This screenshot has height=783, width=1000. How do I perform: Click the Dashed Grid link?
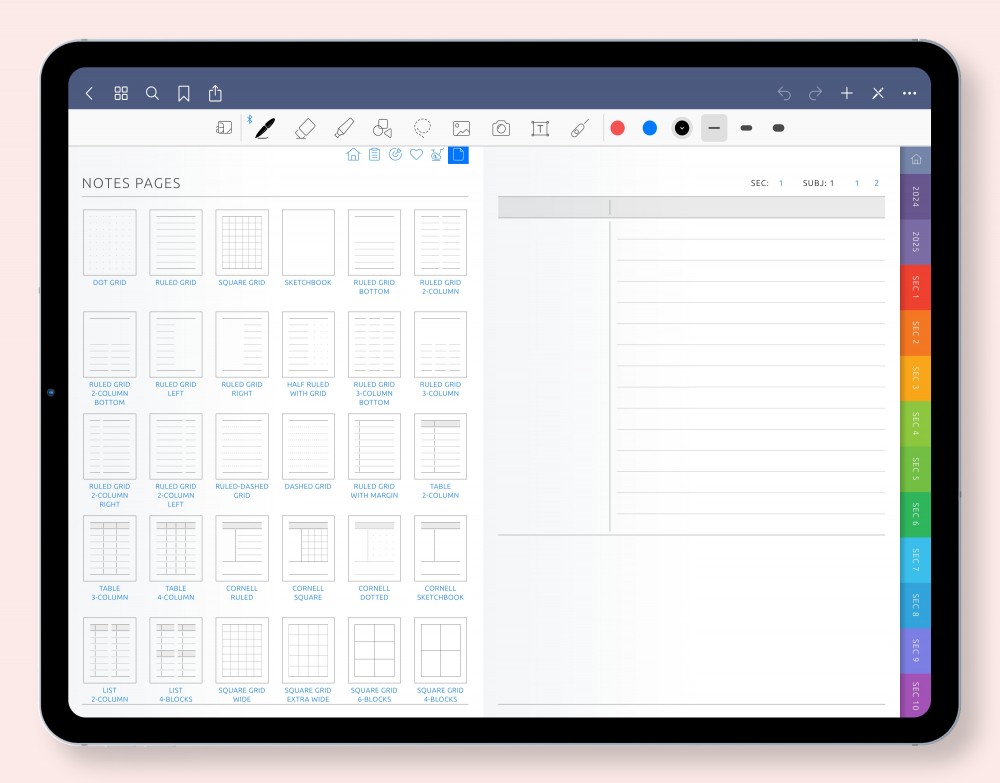[308, 487]
